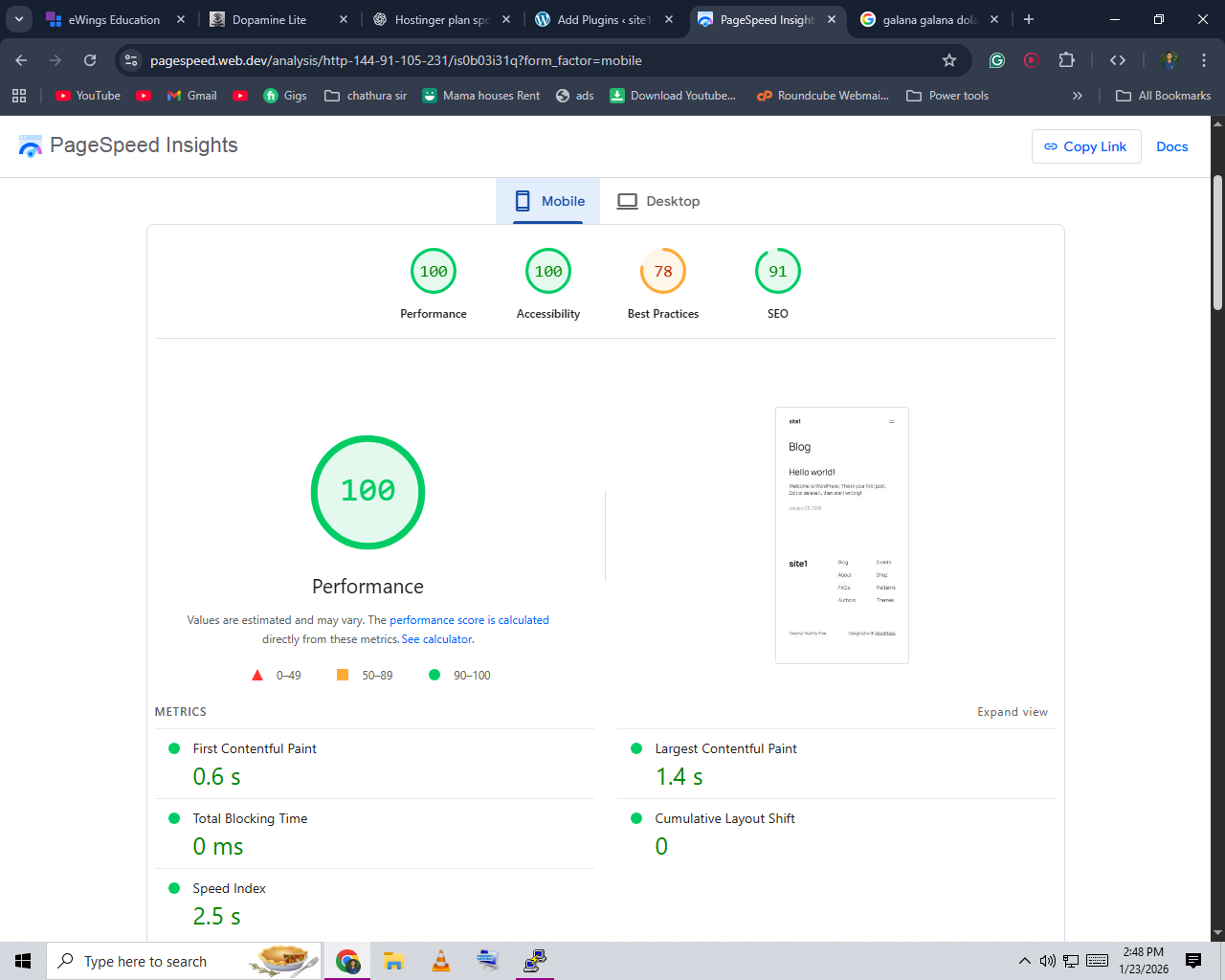Open the Mama houses Rent bookmark
1225x980 pixels.
480,96
